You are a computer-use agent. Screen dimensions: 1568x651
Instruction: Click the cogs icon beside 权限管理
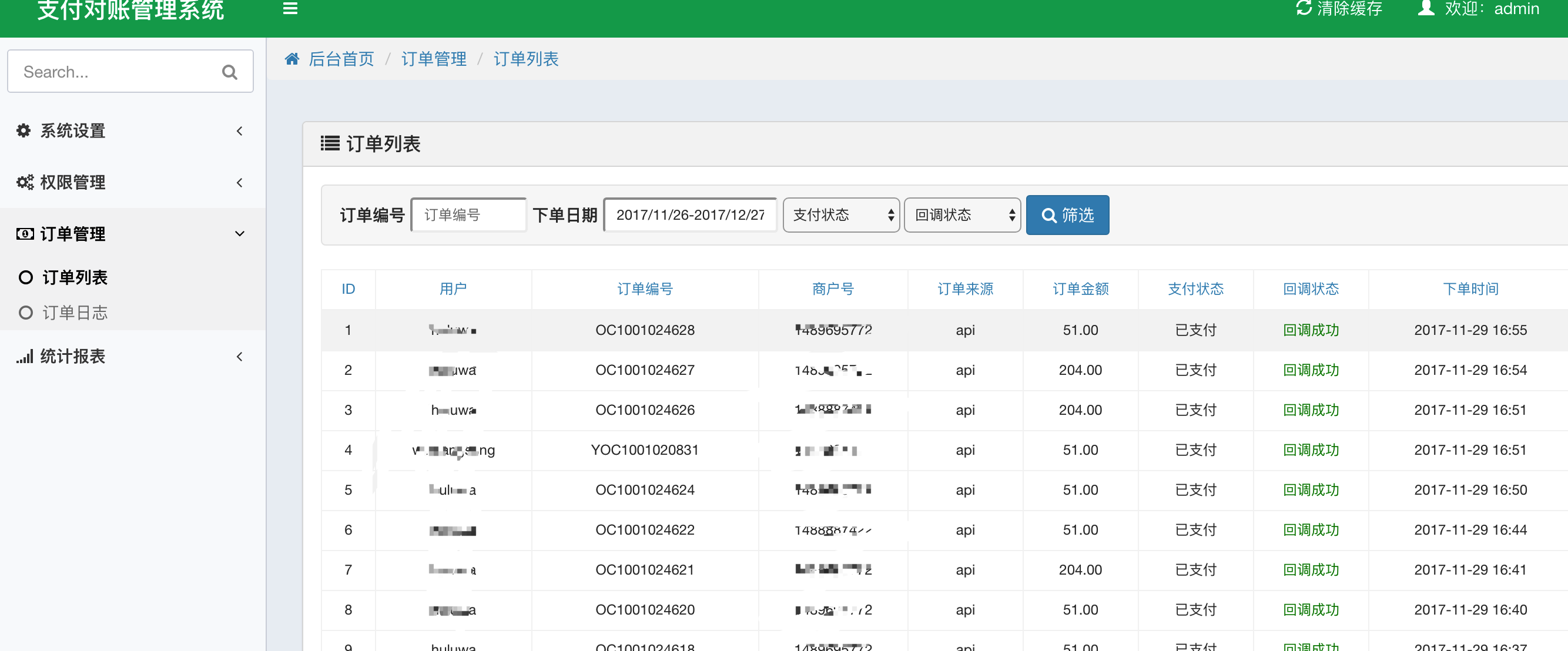(25, 183)
